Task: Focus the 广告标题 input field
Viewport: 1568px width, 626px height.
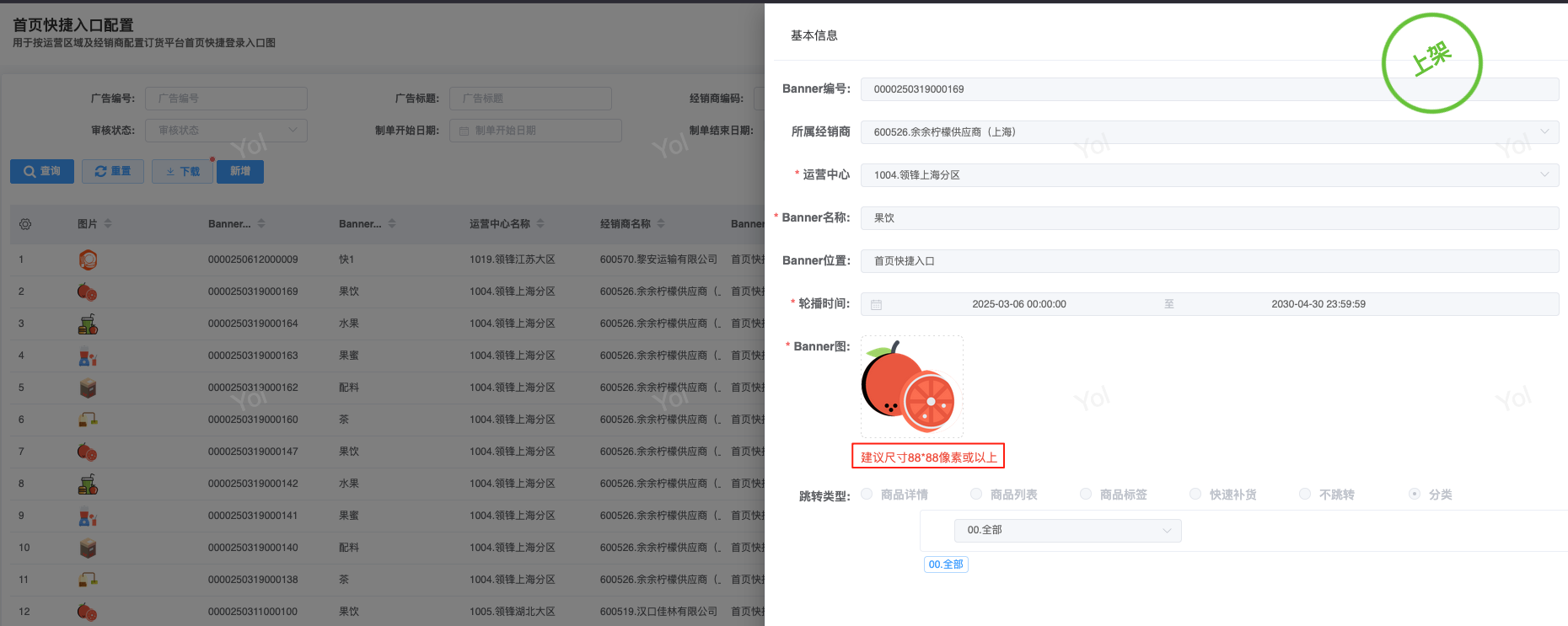Action: [530, 99]
